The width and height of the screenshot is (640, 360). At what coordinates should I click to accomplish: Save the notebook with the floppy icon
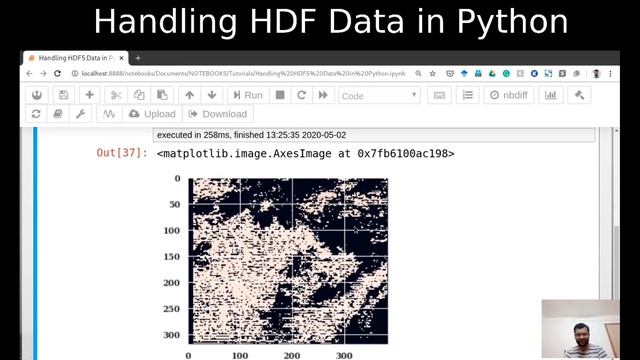click(64, 95)
